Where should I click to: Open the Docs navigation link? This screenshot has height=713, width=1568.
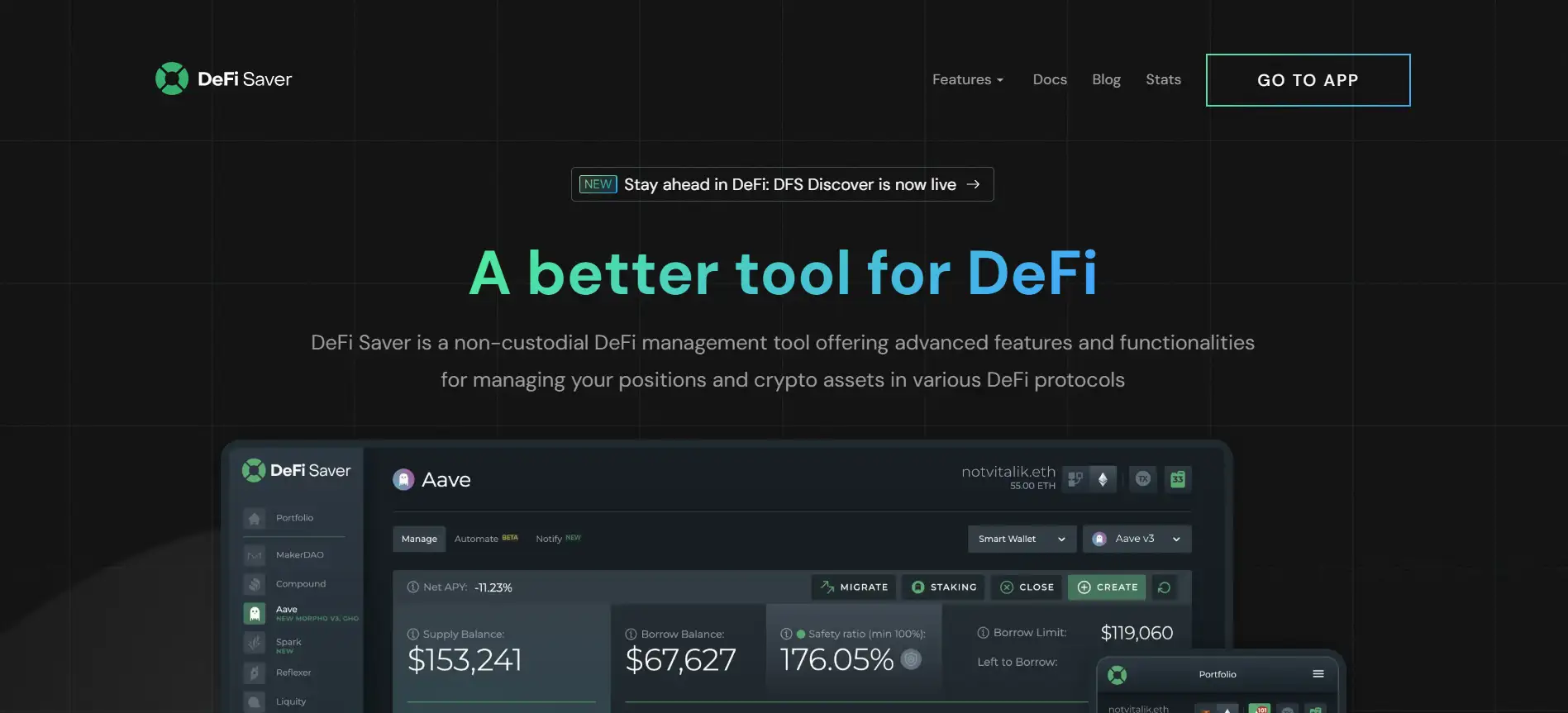pos(1050,80)
